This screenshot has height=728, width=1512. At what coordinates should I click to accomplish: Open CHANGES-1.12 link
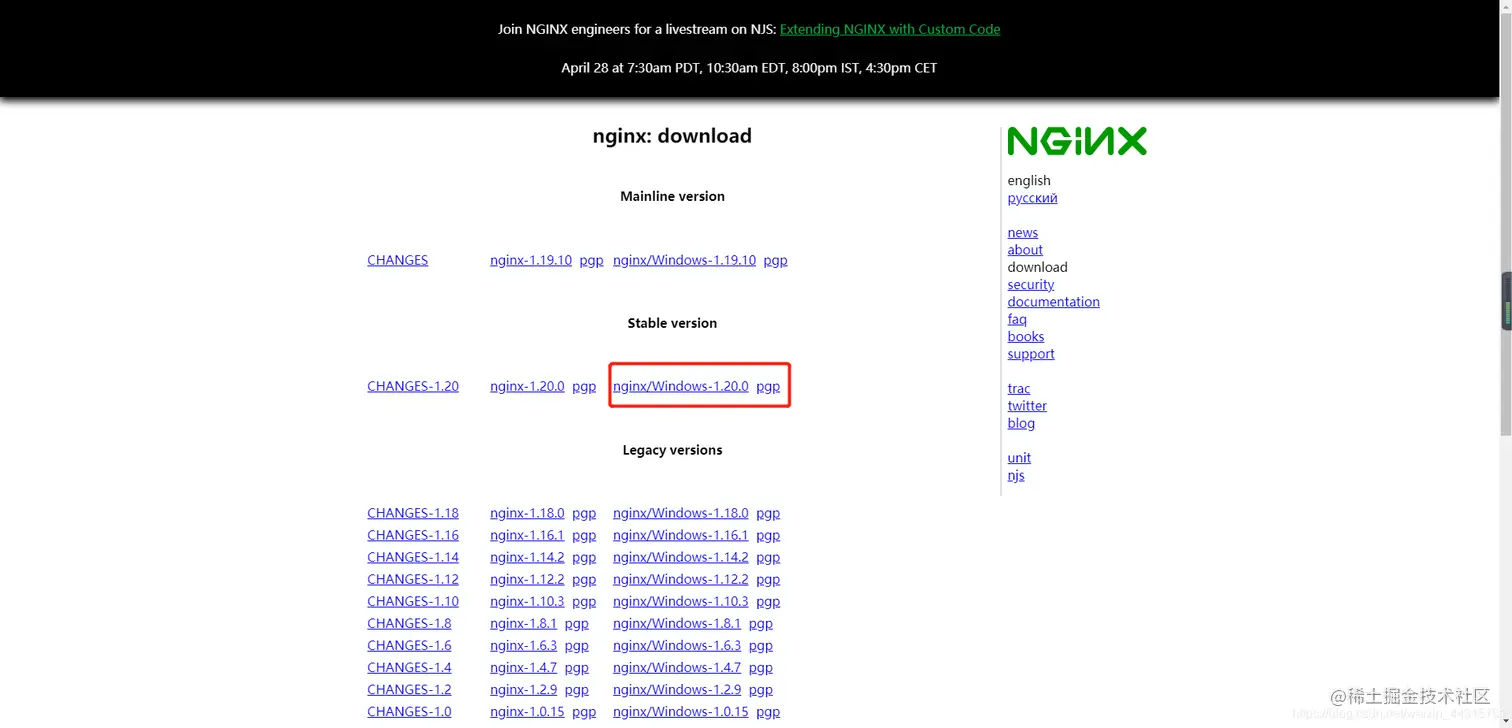413,579
